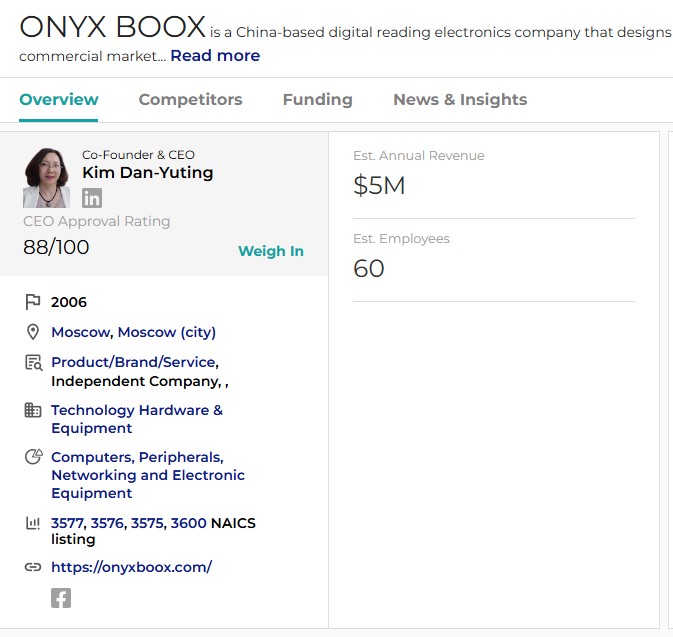This screenshot has width=673, height=637.
Task: Visit the https://onyxboox.com/ website link
Action: pos(131,567)
